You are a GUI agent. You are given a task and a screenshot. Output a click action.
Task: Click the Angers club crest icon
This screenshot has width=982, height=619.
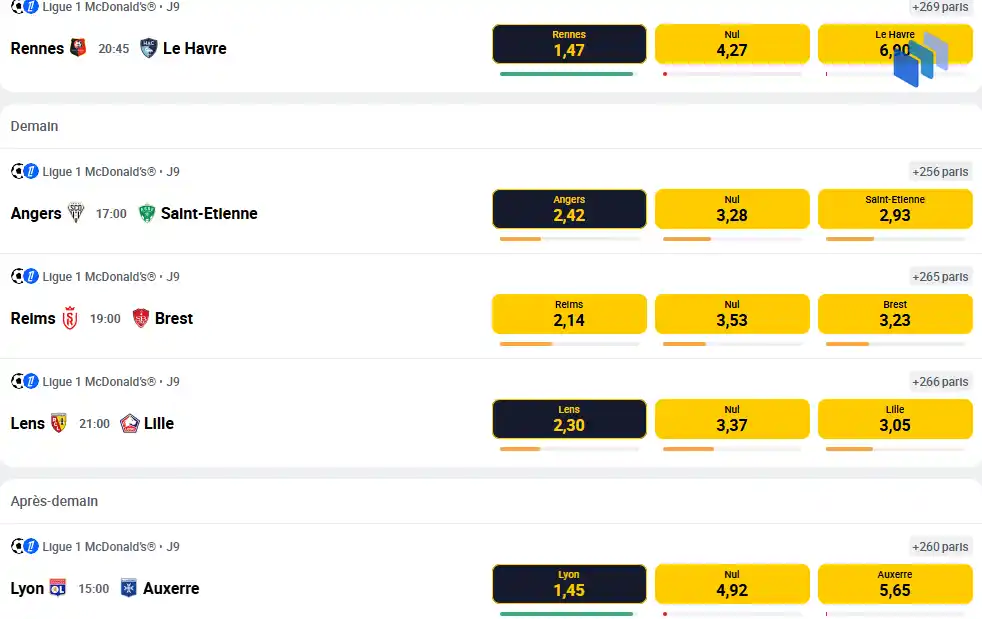tap(76, 213)
